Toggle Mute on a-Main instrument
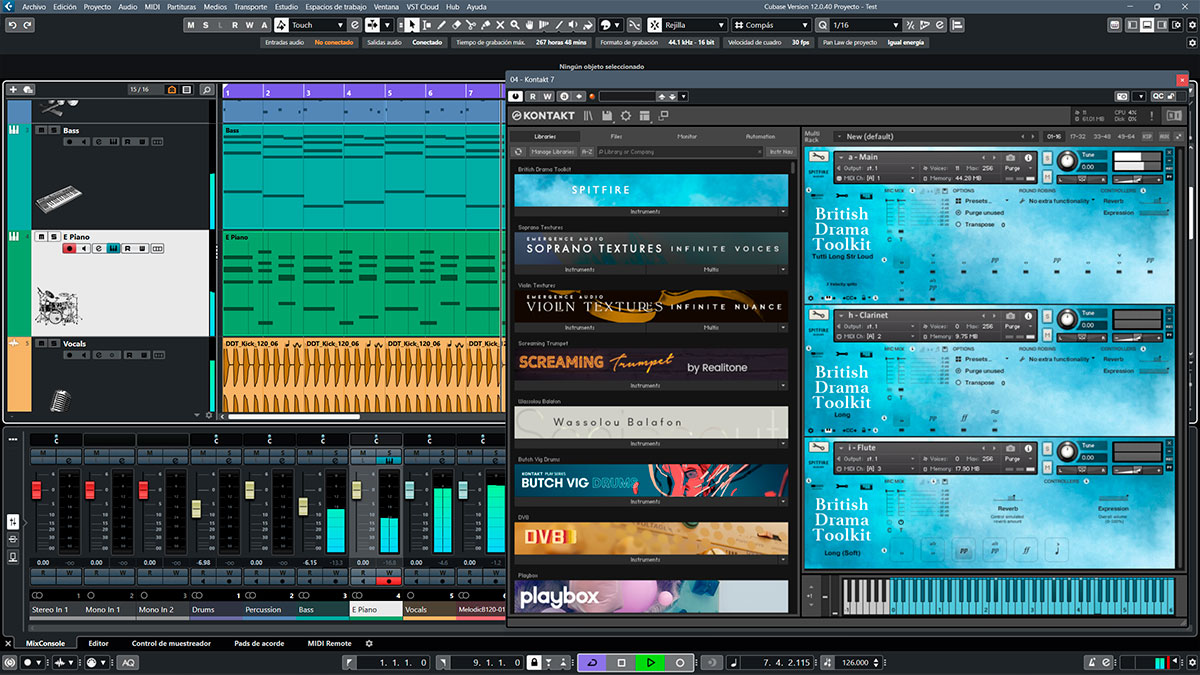 coord(1047,178)
